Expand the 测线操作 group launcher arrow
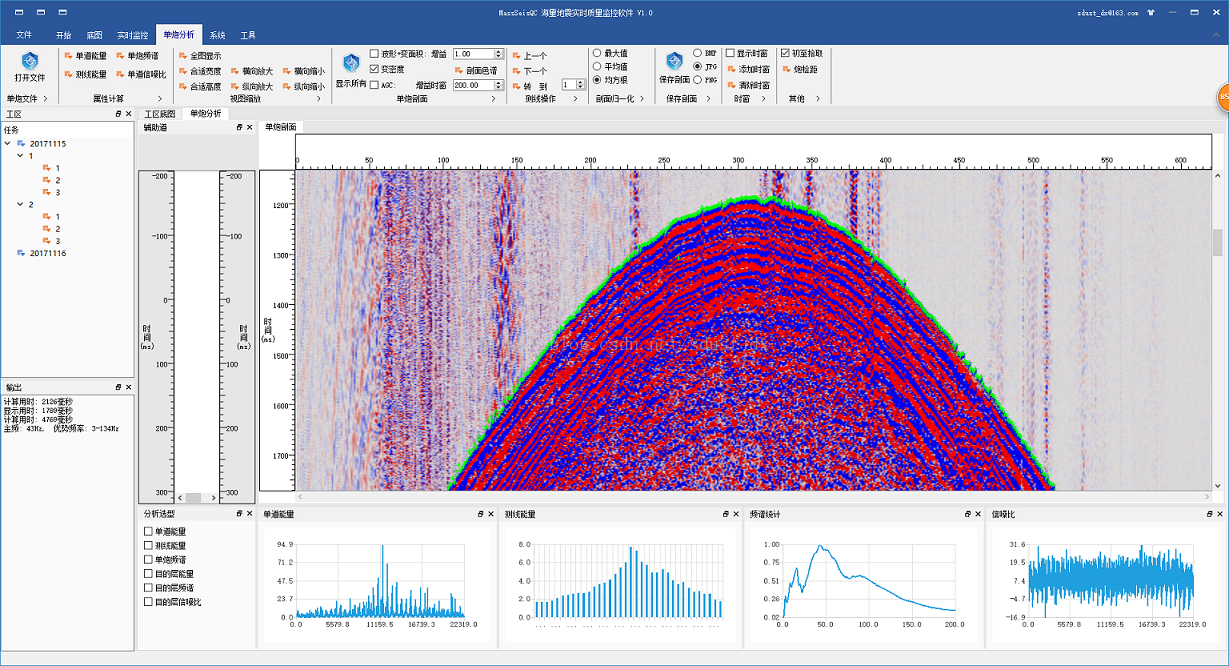Viewport: 1229px width, 666px height. point(576,98)
